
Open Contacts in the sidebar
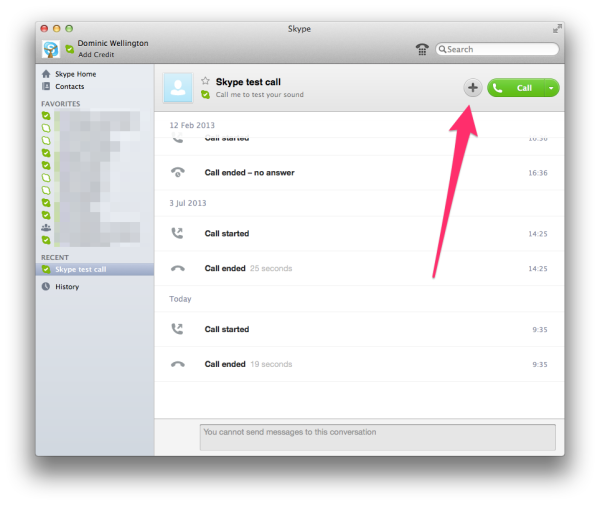(x=69, y=87)
